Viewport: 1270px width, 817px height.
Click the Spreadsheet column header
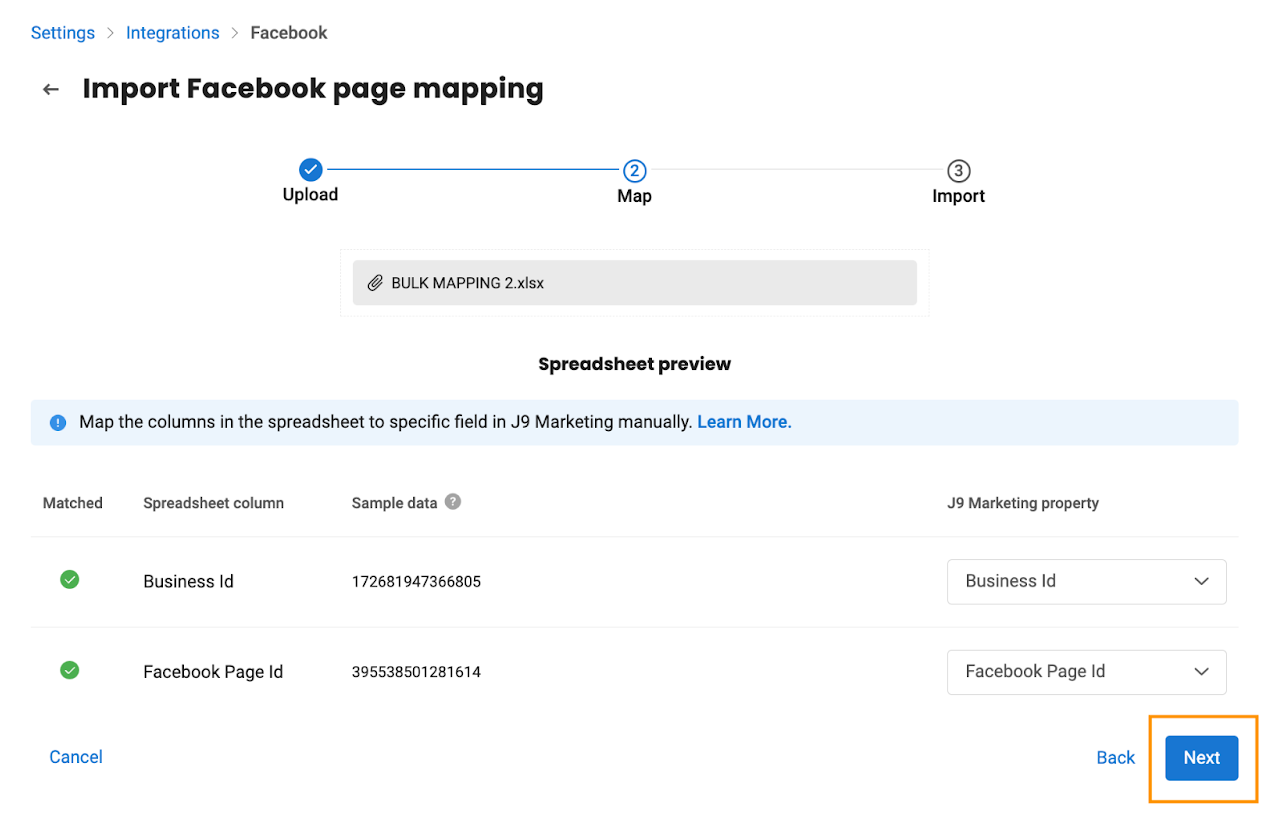(x=214, y=503)
